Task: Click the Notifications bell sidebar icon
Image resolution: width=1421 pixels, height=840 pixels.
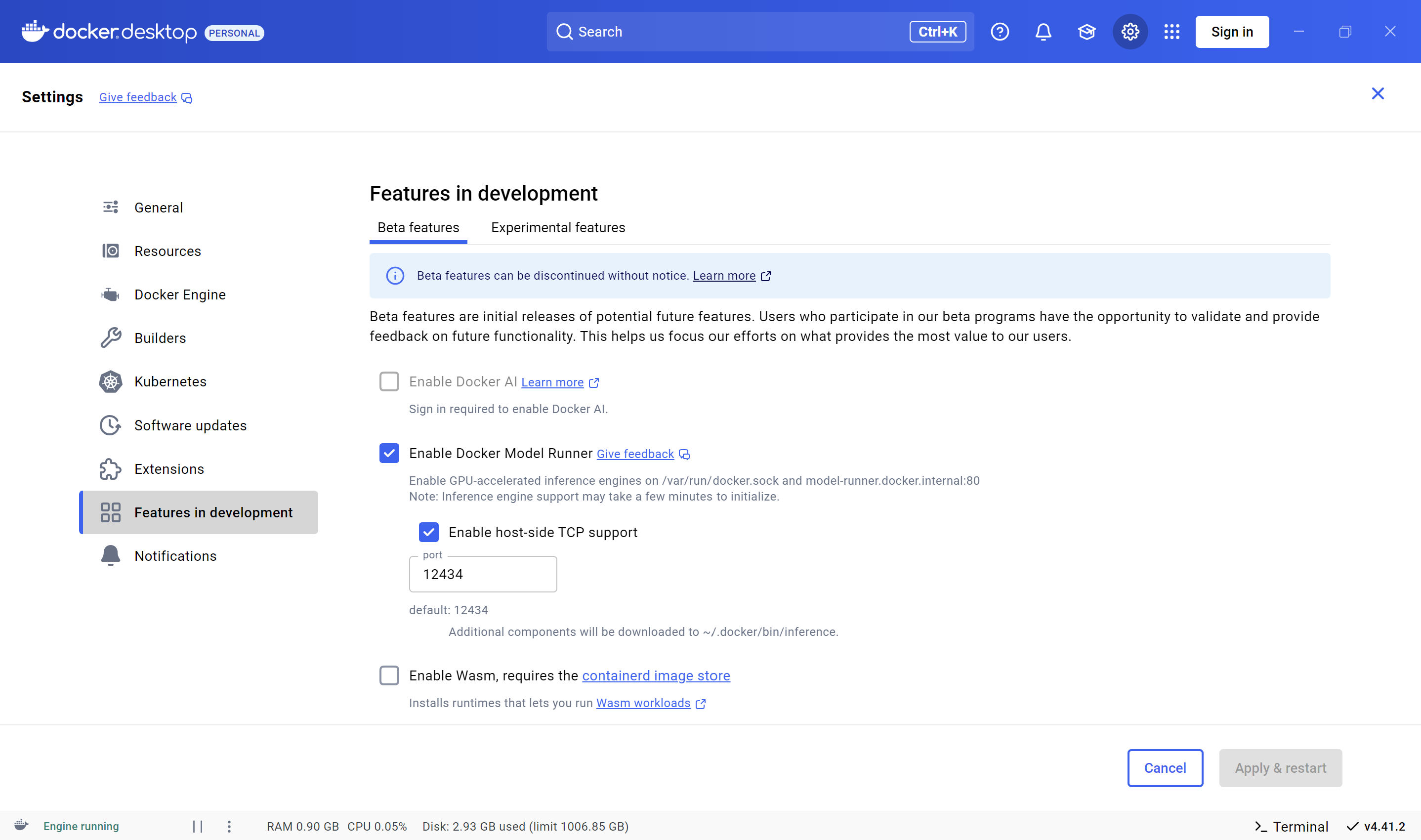Action: click(x=110, y=556)
